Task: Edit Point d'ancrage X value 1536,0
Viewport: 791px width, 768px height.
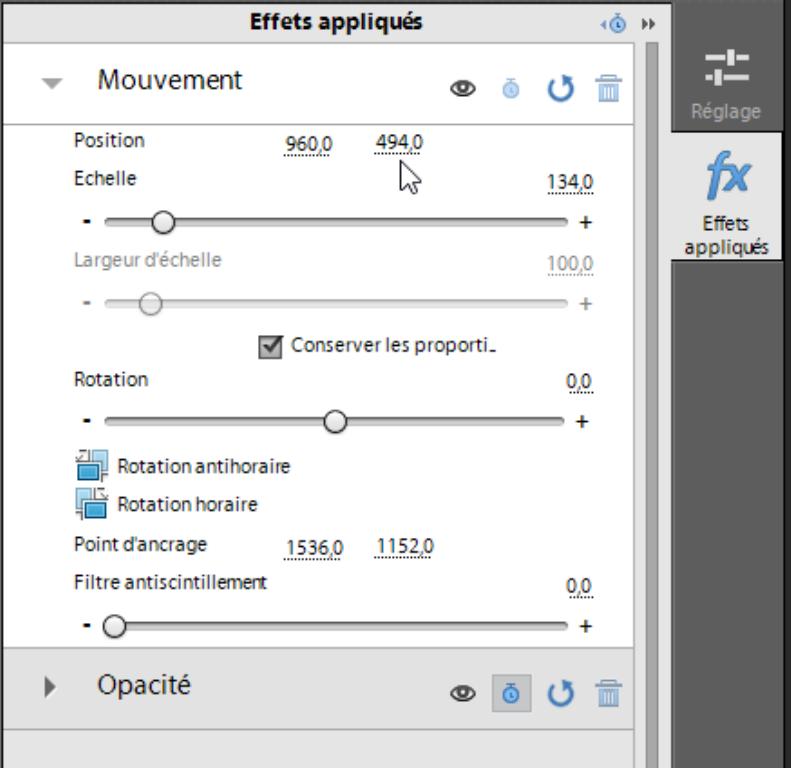Action: [314, 548]
